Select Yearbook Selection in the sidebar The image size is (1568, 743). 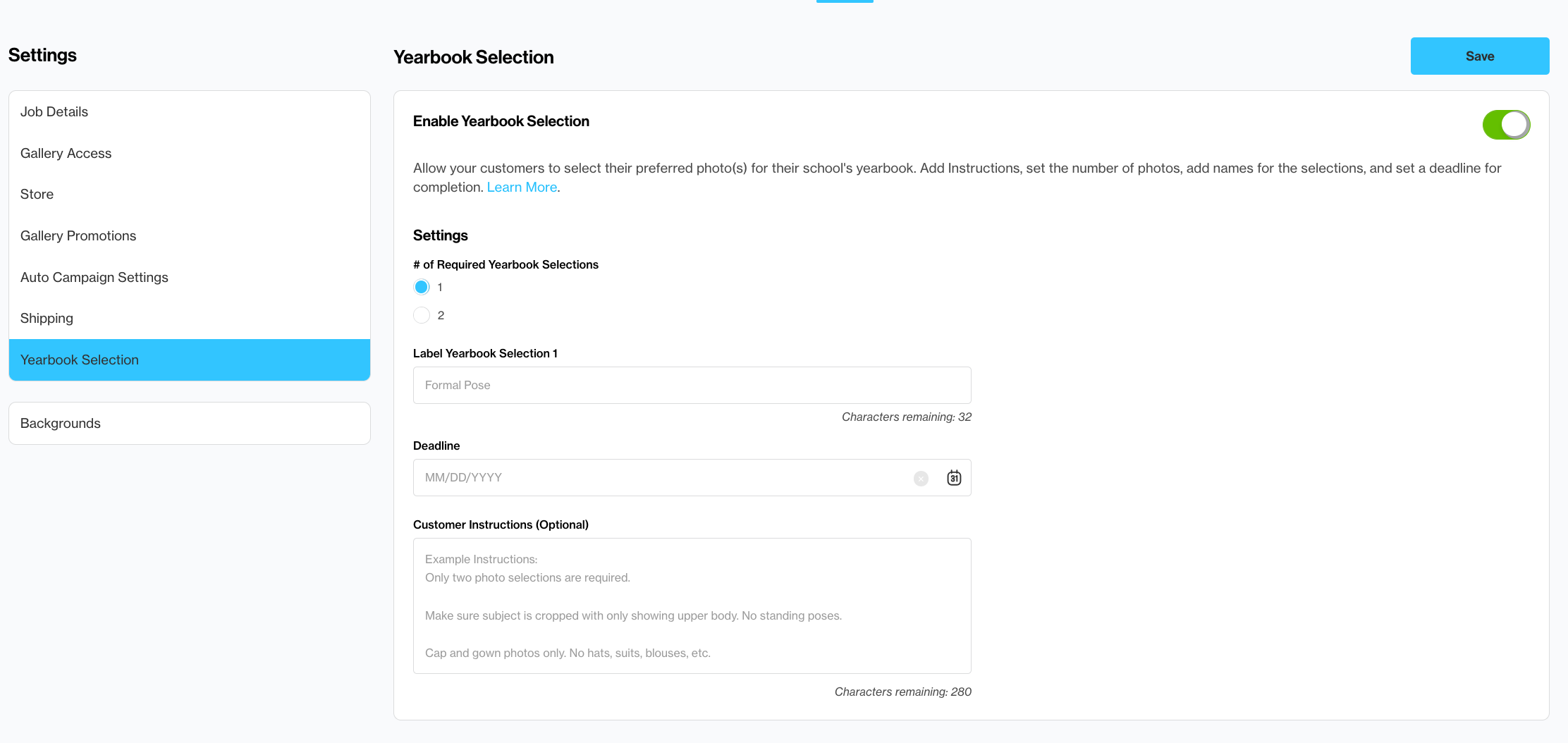point(190,360)
